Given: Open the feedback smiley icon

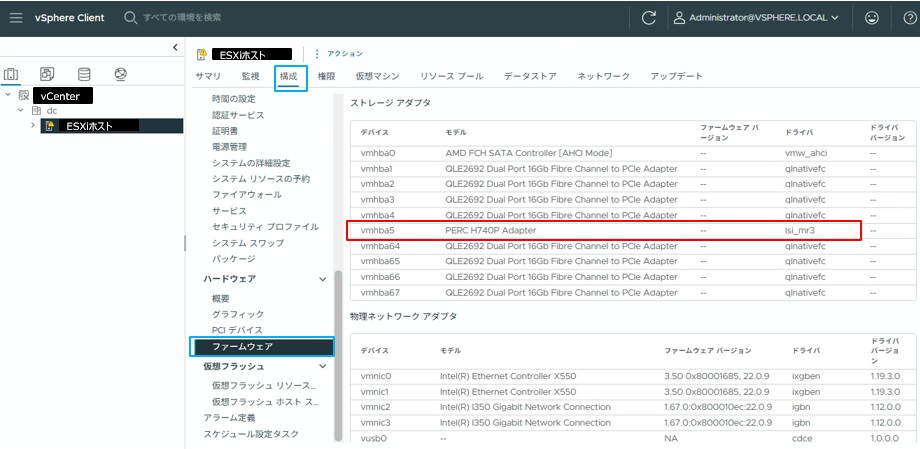Looking at the screenshot, I should point(872,18).
